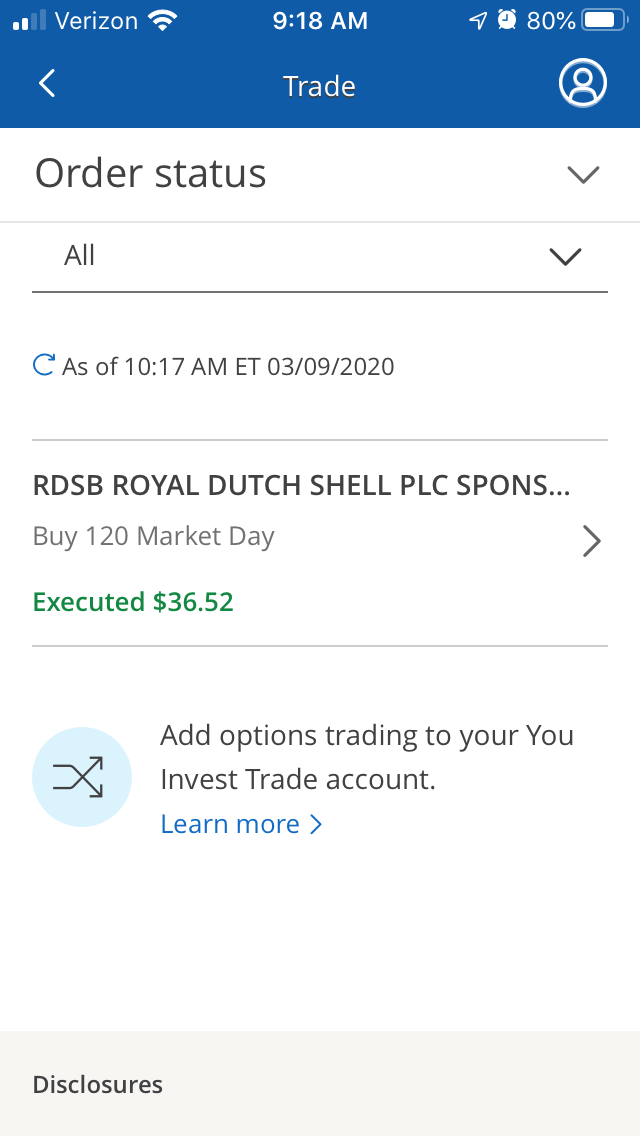This screenshot has height=1136, width=640.
Task: Click the options trading shuffle icon
Action: point(82,777)
